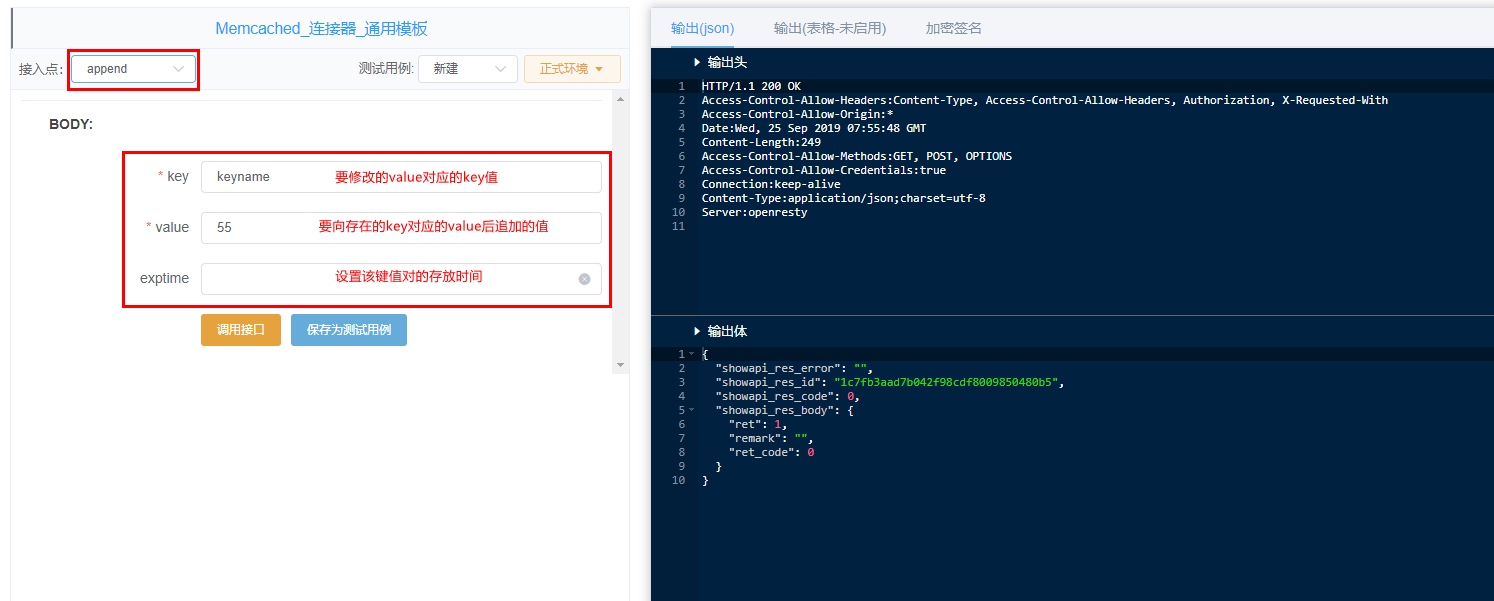Click the form scrollbar down arrow
The width and height of the screenshot is (1494, 601).
(620, 365)
